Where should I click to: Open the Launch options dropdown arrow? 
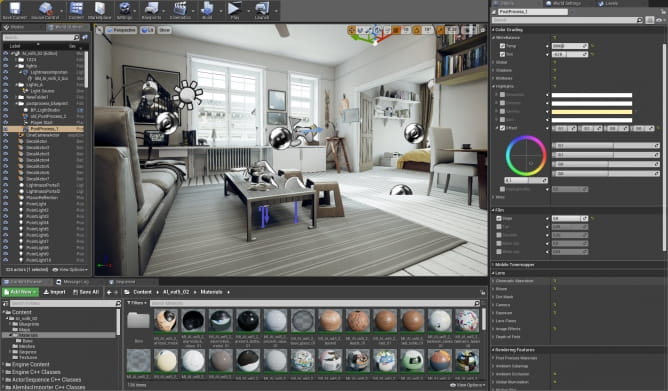(276, 11)
